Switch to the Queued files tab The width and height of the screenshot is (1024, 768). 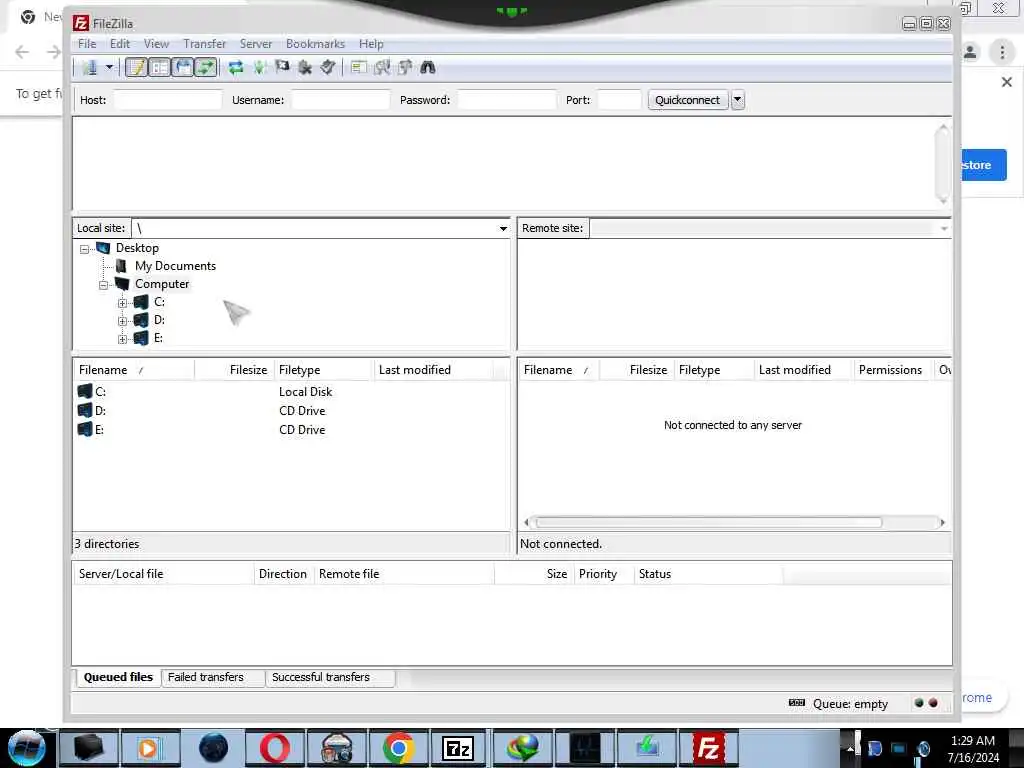118,677
